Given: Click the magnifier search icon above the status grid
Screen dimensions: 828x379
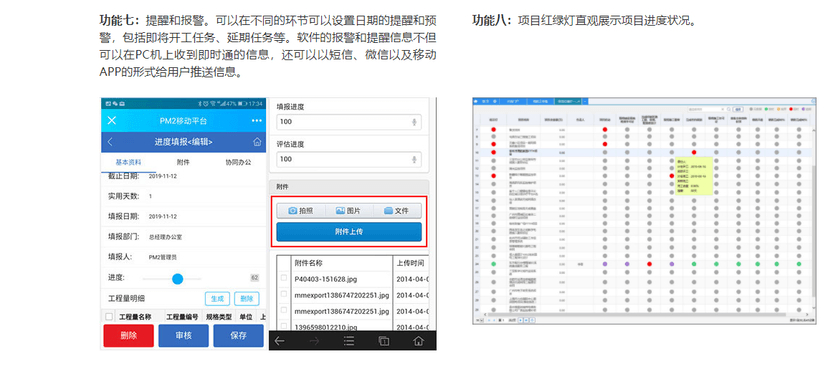Looking at the screenshot, I should [x=728, y=109].
